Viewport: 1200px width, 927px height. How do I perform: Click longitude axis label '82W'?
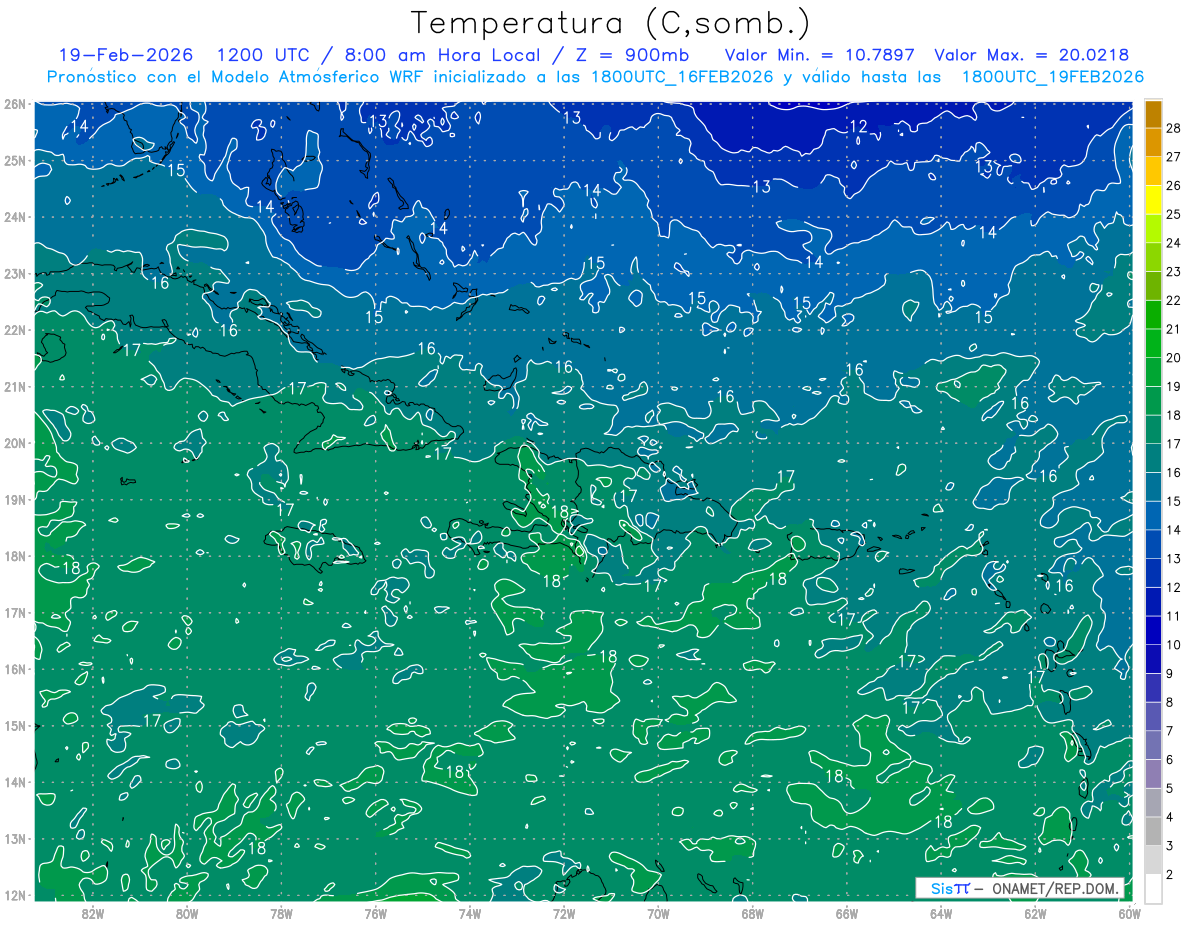click(x=93, y=913)
